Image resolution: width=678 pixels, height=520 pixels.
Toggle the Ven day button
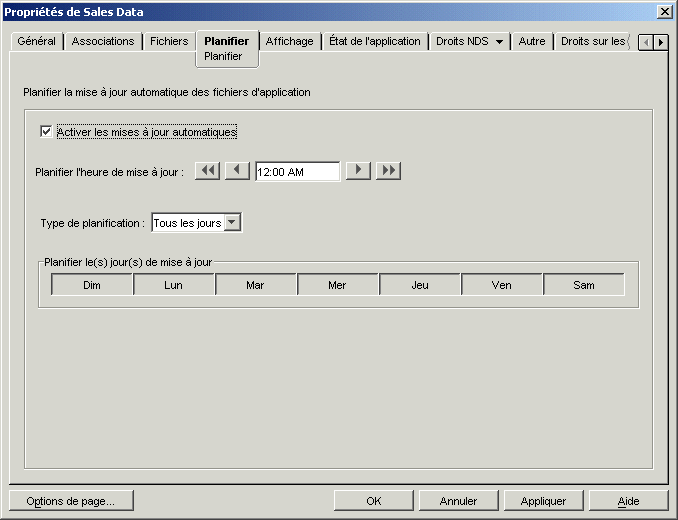(501, 285)
